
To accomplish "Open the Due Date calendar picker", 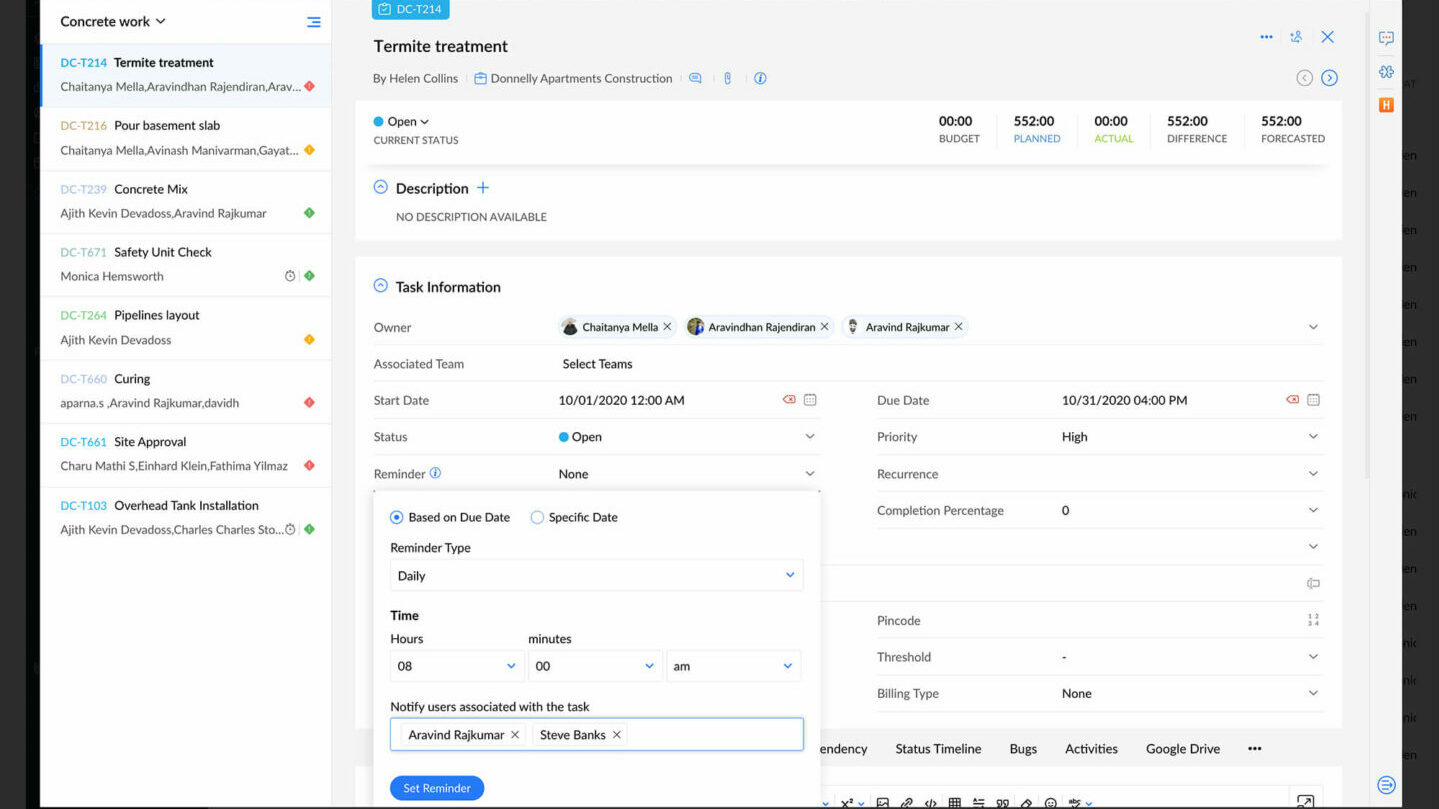I will point(1313,400).
